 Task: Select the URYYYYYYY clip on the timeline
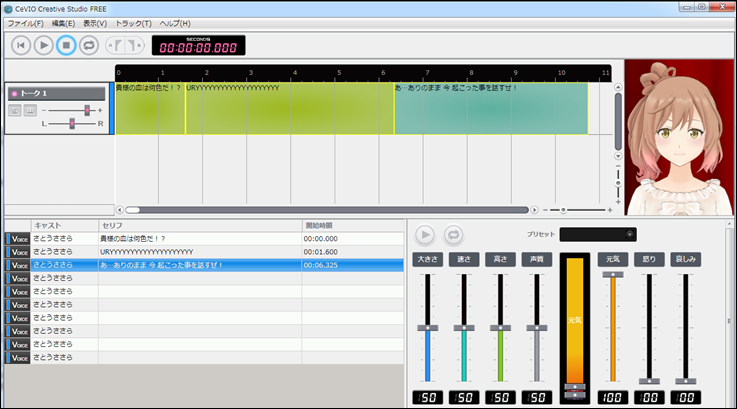pyautogui.click(x=290, y=109)
